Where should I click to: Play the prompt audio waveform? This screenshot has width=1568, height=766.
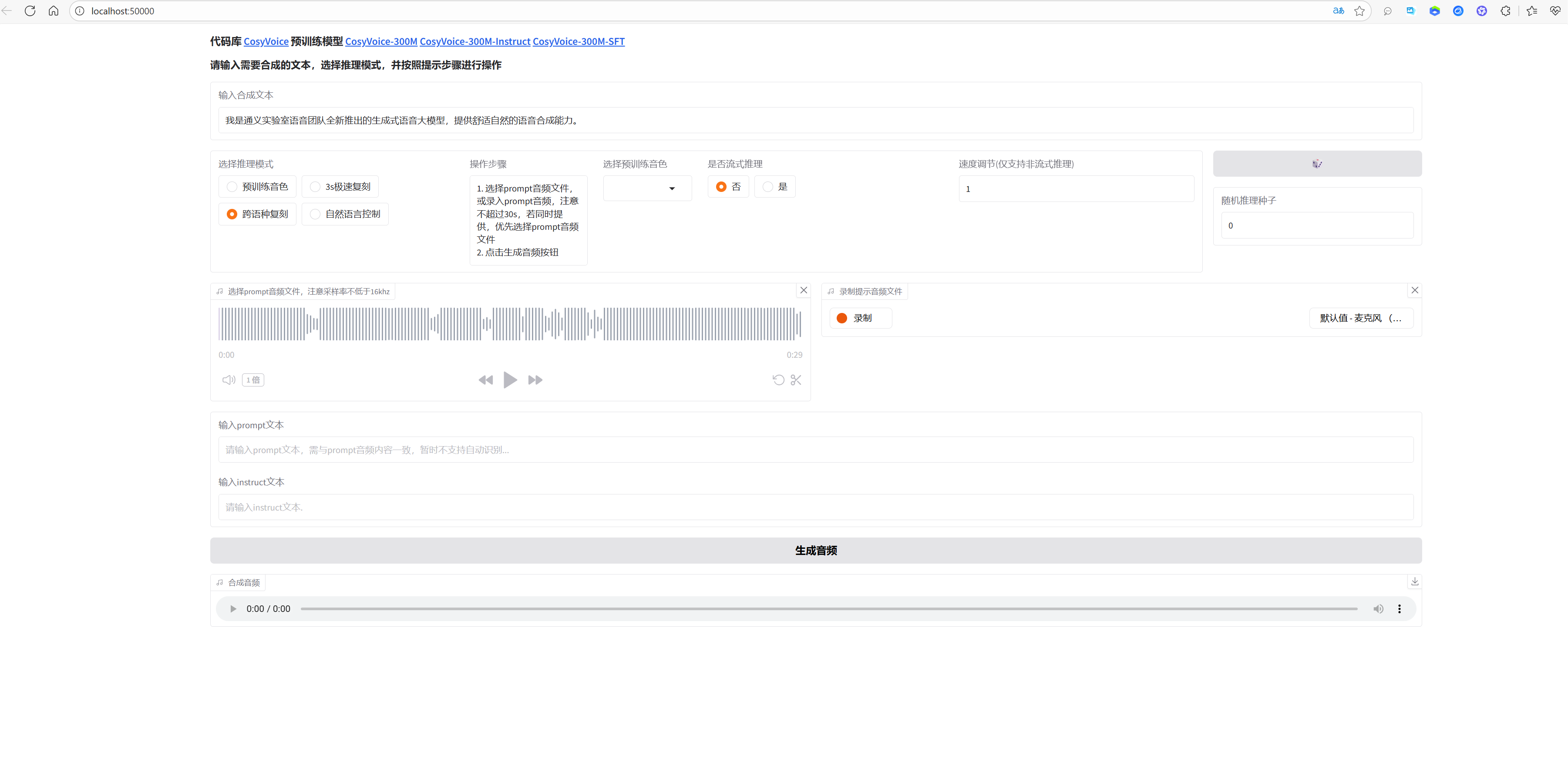(510, 380)
